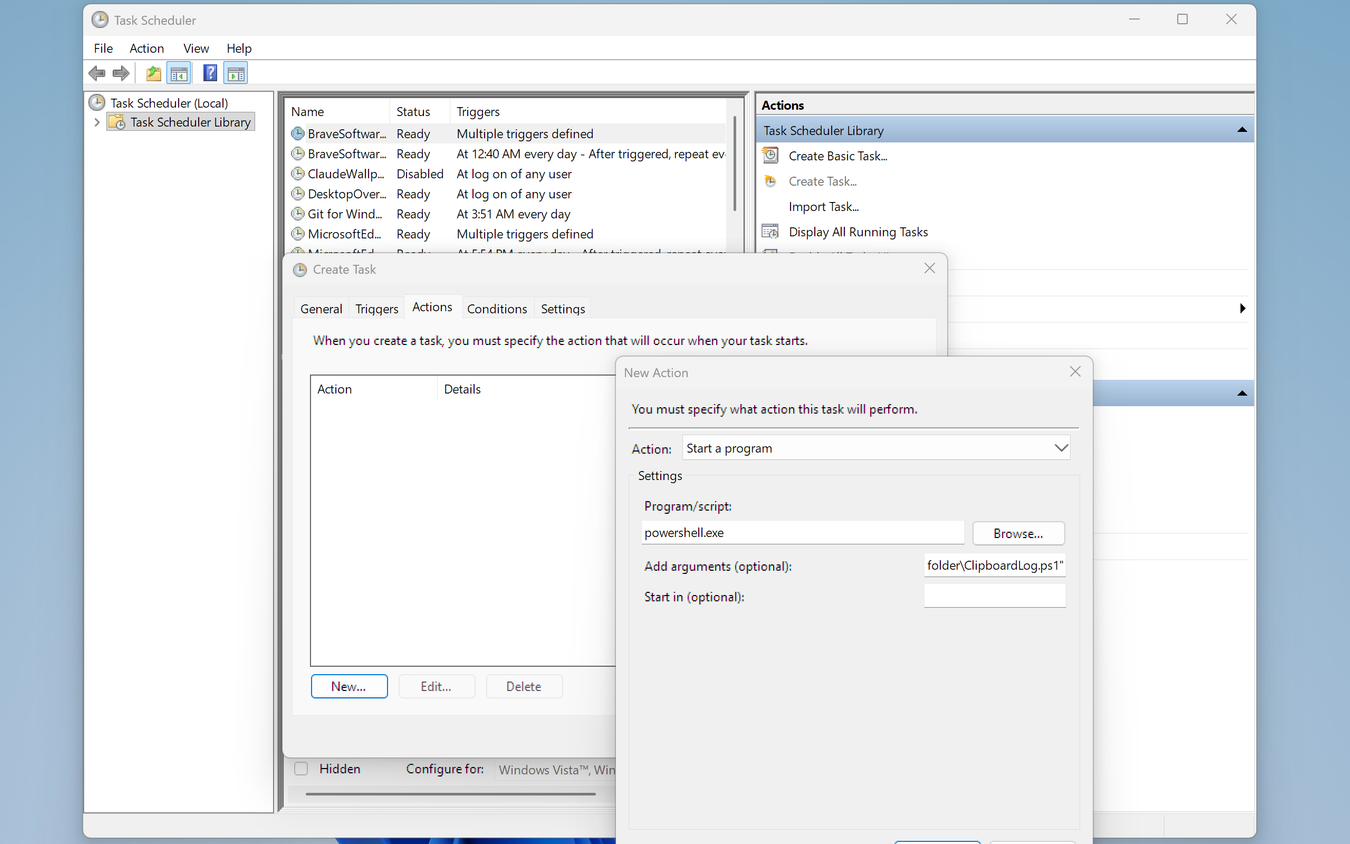Image resolution: width=1350 pixels, height=844 pixels.
Task: Close the New Action dialog with X
Action: click(1075, 371)
